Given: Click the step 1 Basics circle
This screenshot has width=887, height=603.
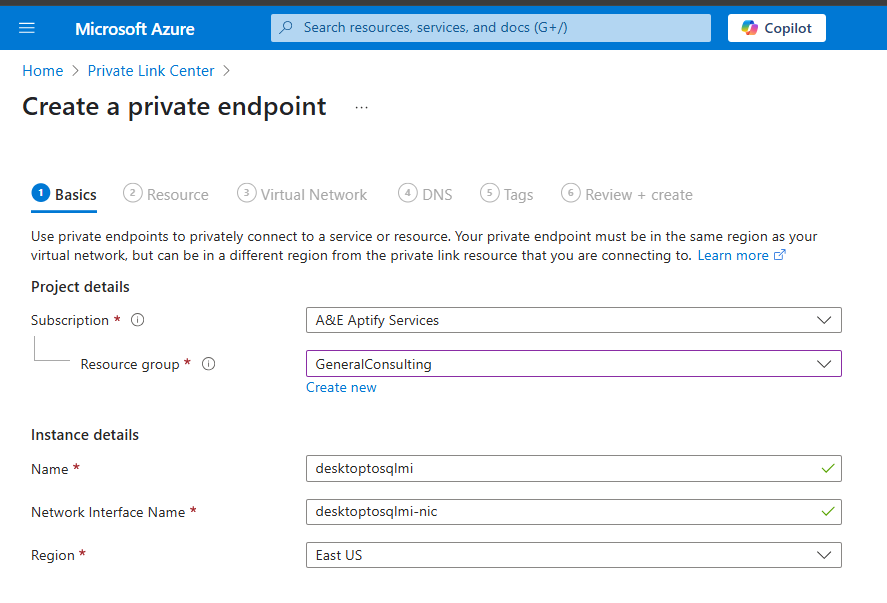Looking at the screenshot, I should [41, 193].
